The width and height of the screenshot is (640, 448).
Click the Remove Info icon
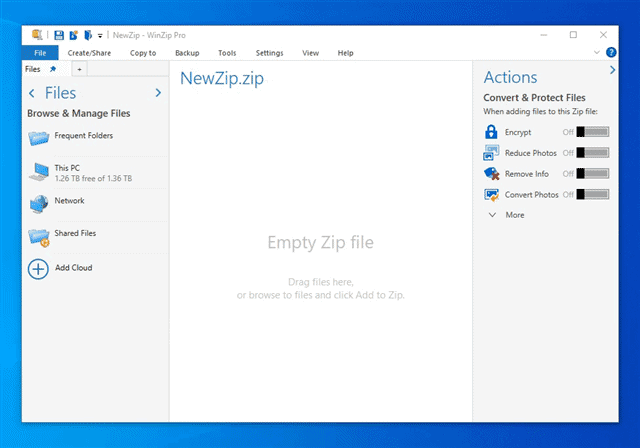click(x=491, y=174)
